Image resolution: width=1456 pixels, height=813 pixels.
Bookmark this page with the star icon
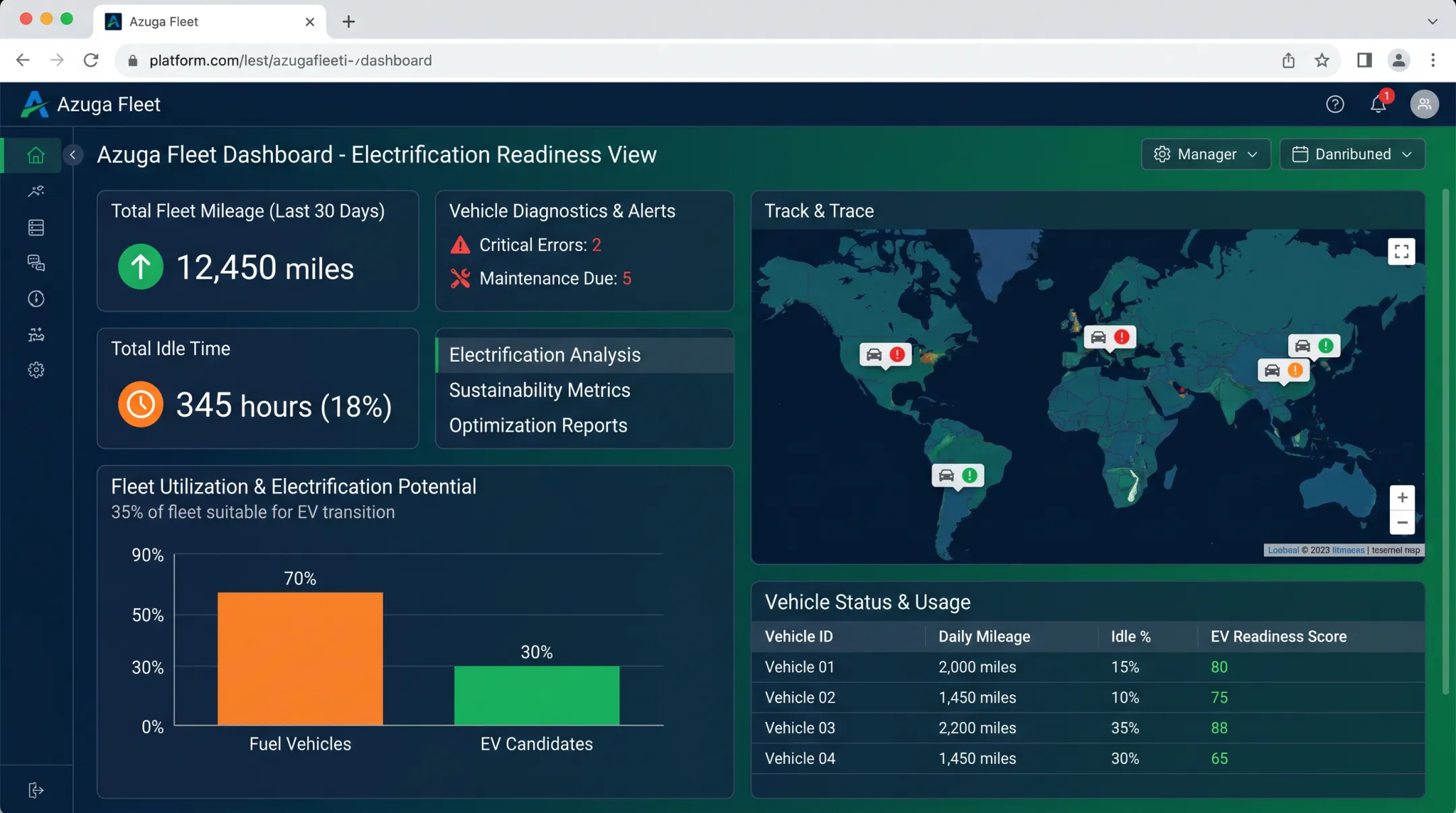1322,61
